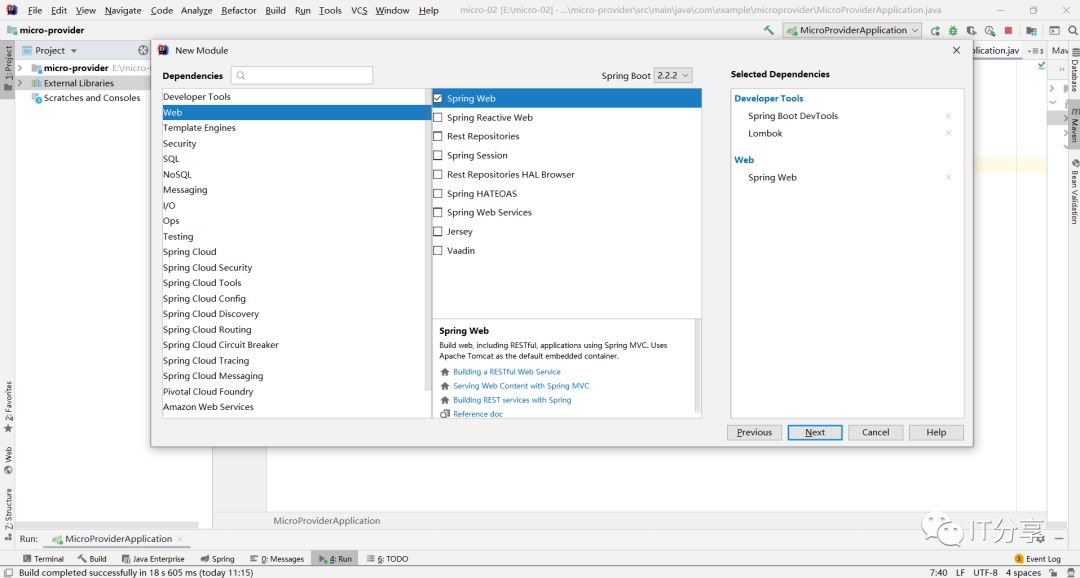Image resolution: width=1080 pixels, height=578 pixels.
Task: Click the Reference doc icon link
Action: click(445, 414)
